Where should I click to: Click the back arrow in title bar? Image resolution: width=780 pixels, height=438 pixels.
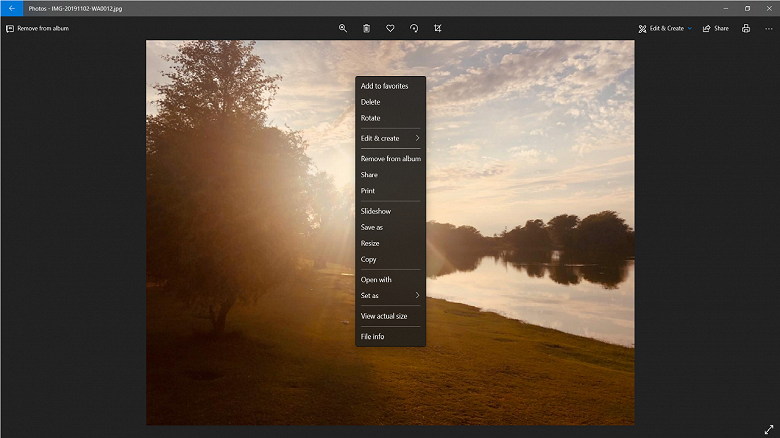click(x=12, y=8)
